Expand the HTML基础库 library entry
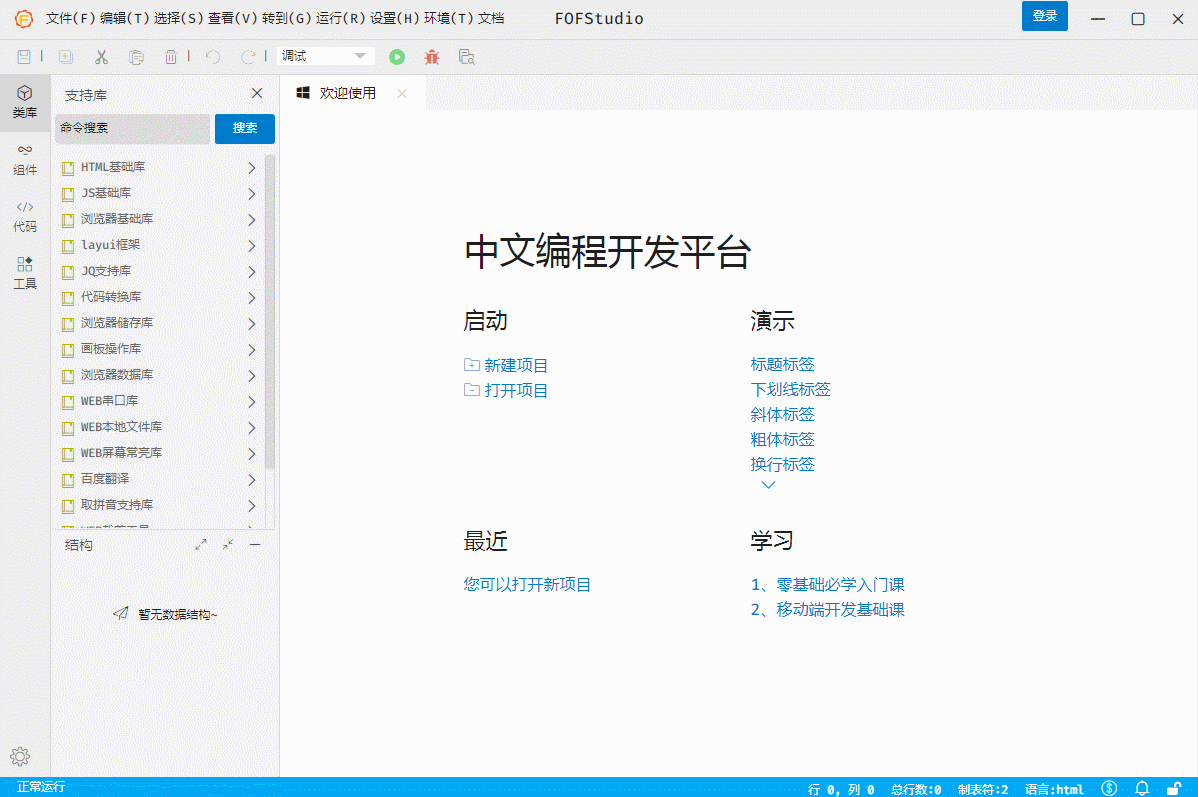The width and height of the screenshot is (1198, 797). (x=251, y=167)
